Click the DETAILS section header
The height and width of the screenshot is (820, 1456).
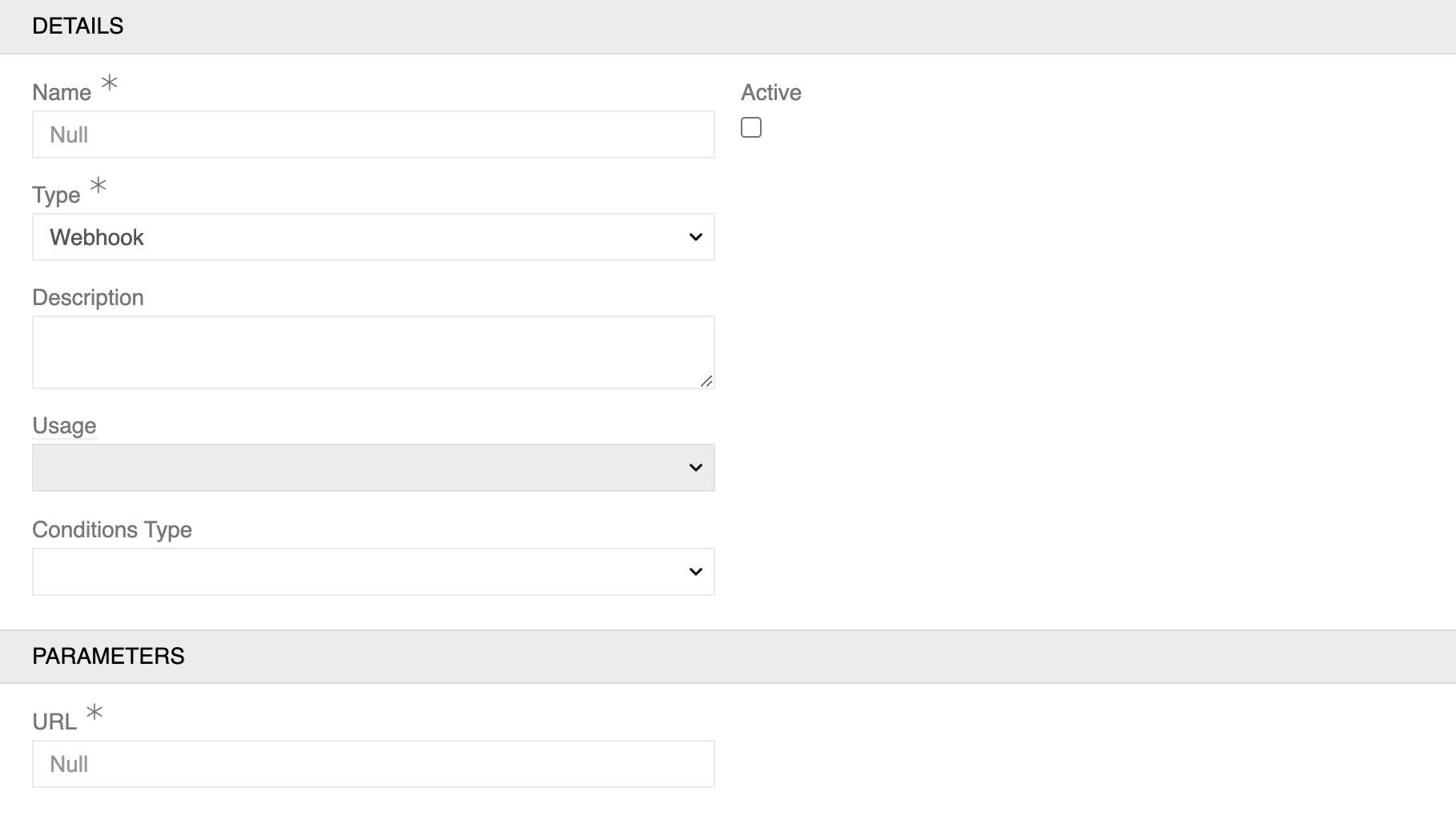78,26
